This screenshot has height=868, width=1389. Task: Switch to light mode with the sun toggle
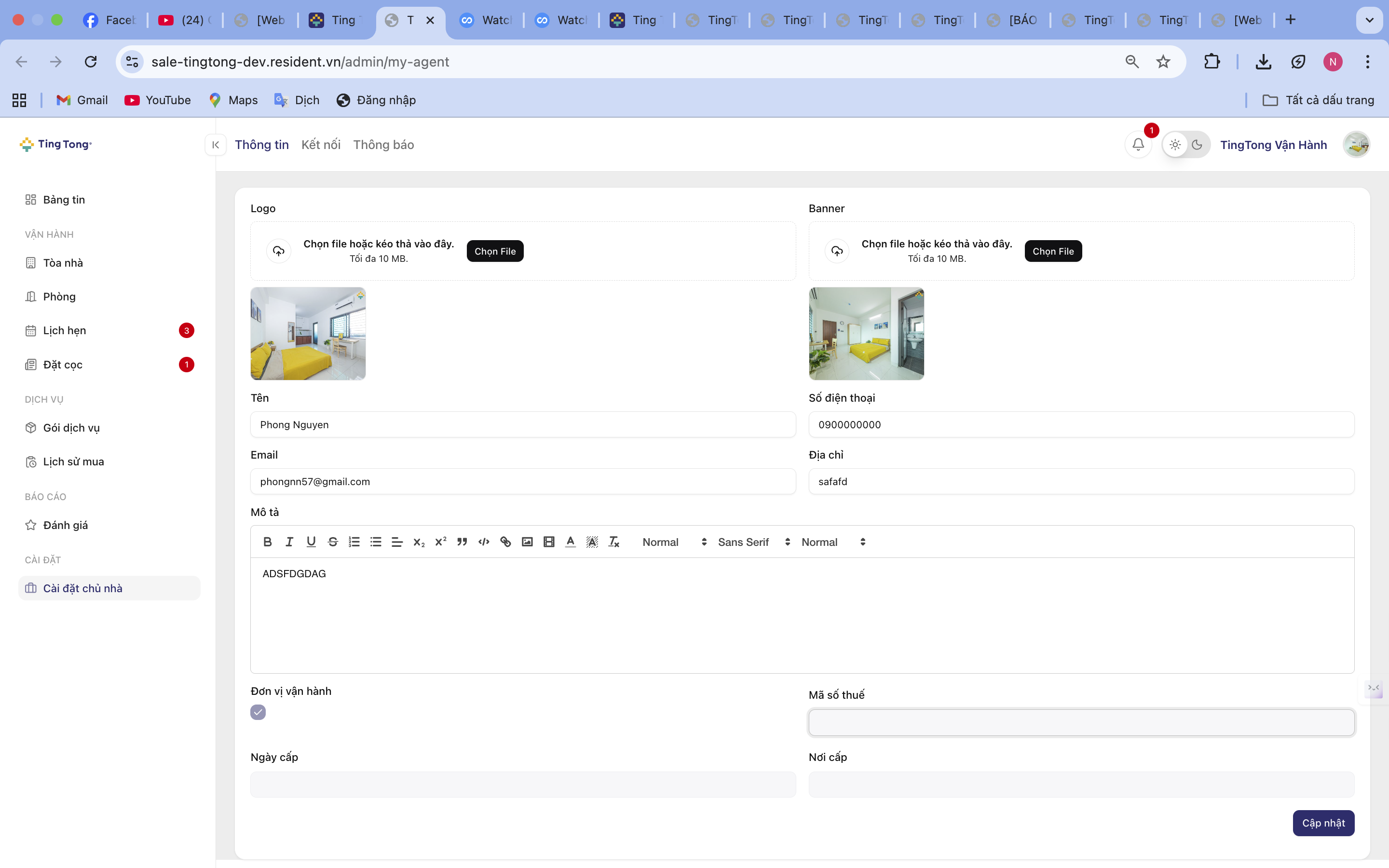[1175, 145]
